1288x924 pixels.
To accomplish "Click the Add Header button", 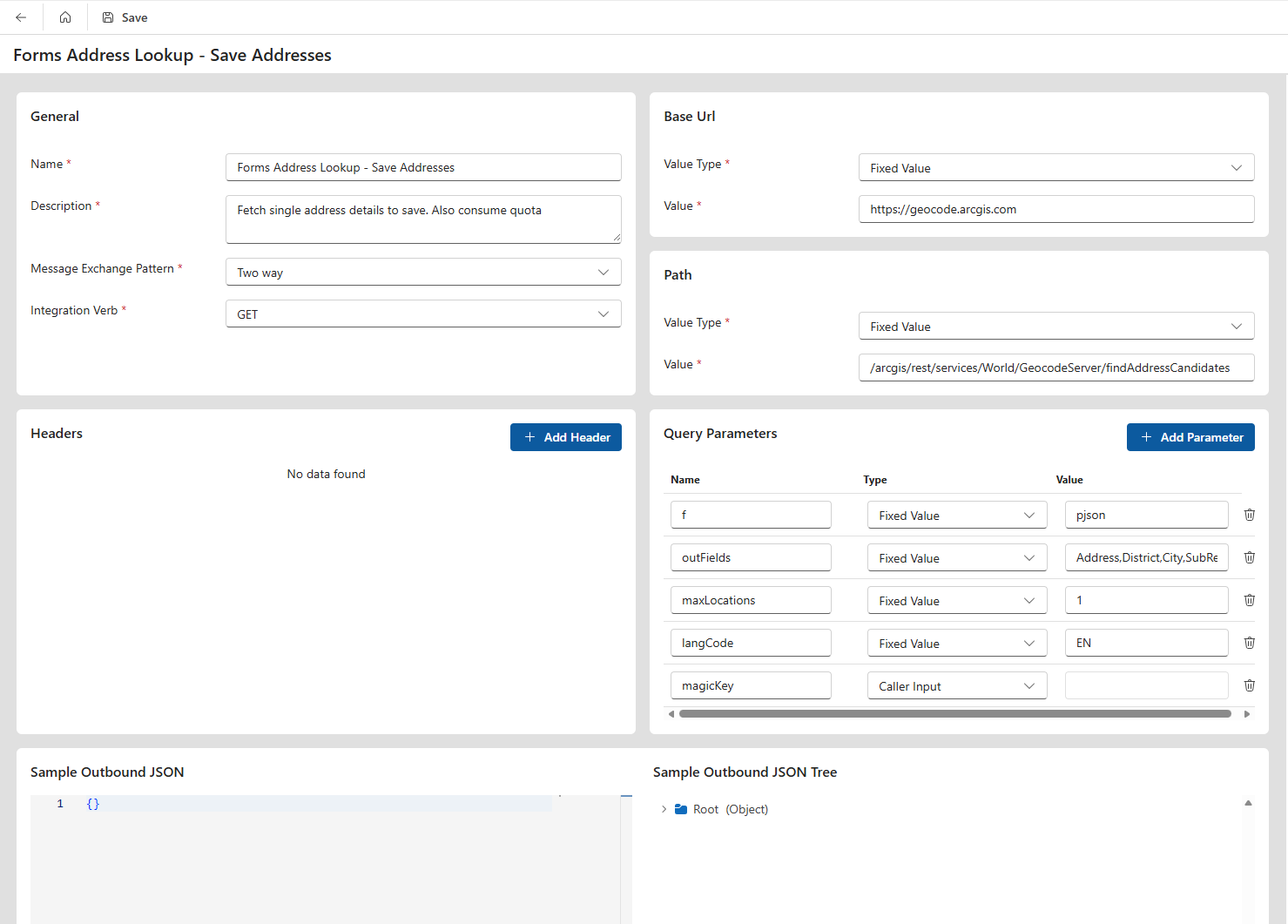I will 565,437.
